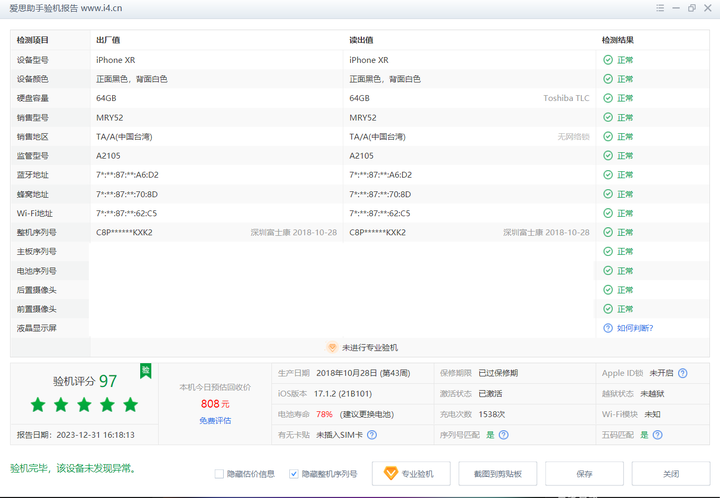
Task: Click the help icon next to Apple ID锁
Action: click(x=683, y=373)
